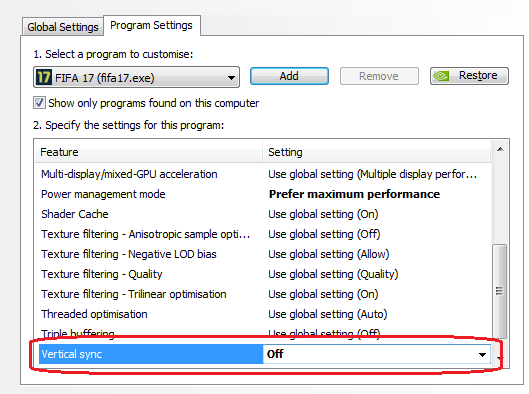The width and height of the screenshot is (529, 394).
Task: Click the NVIDIA logo on Restore button
Action: pyautogui.click(x=441, y=76)
